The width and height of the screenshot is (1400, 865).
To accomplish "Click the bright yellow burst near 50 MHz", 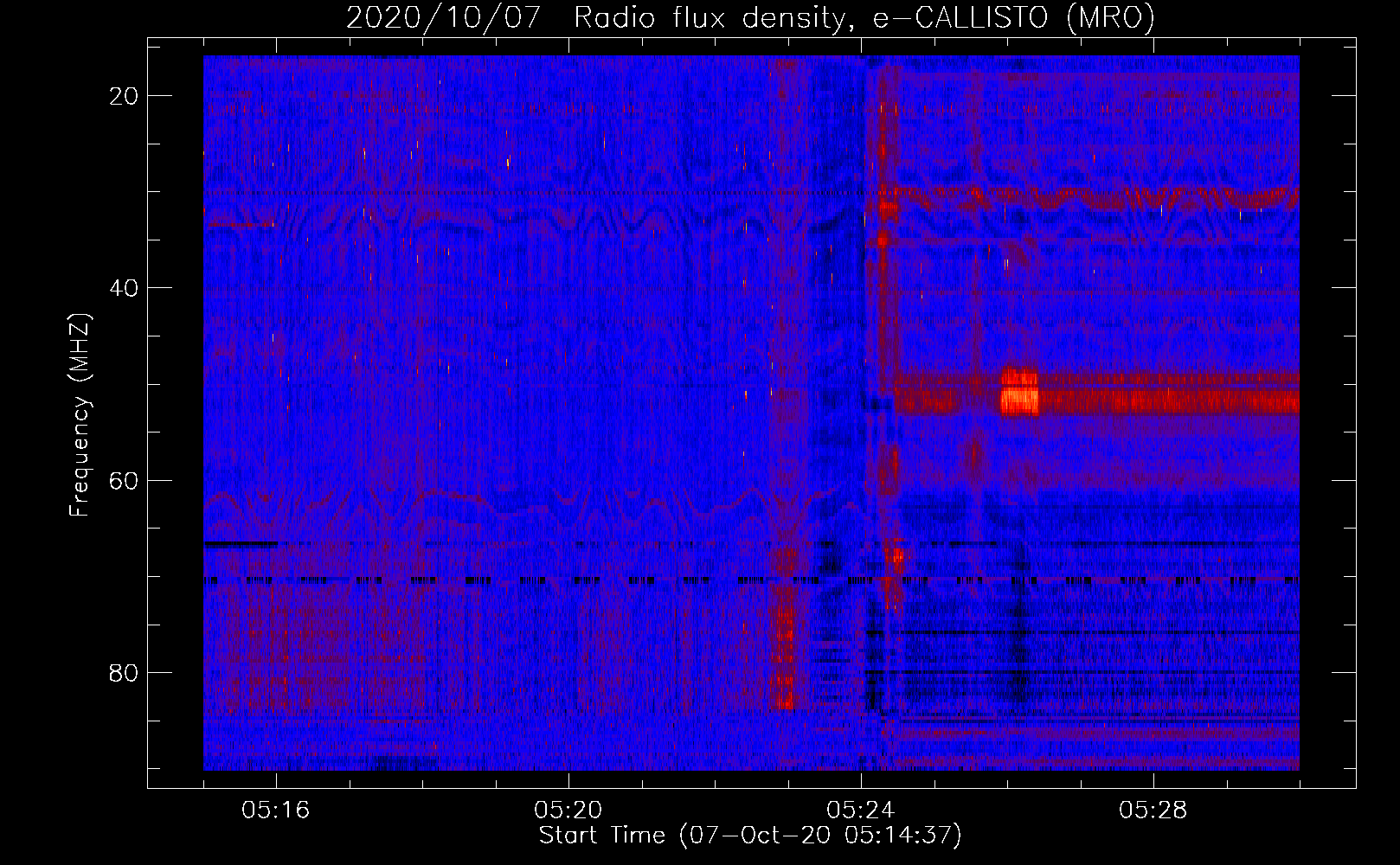I will [x=1019, y=393].
